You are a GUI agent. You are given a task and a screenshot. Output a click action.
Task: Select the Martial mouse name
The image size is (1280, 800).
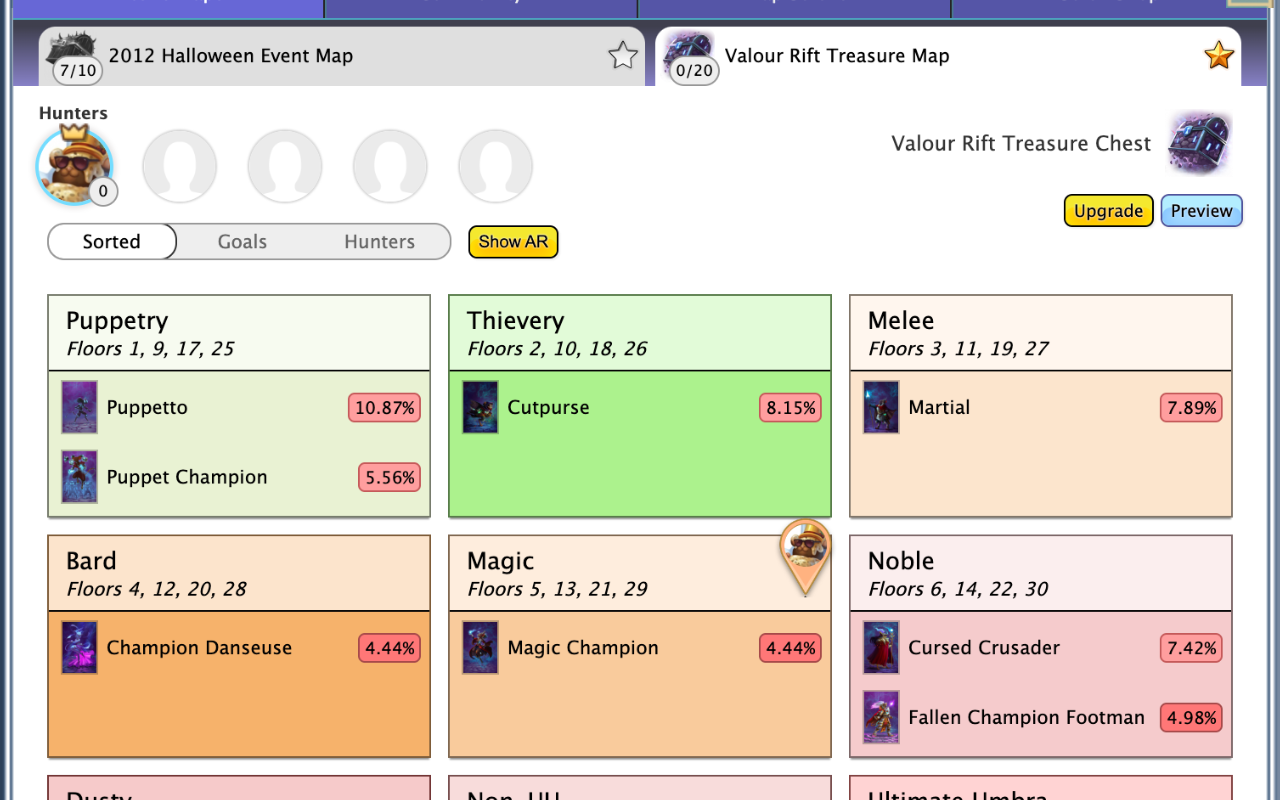click(939, 408)
